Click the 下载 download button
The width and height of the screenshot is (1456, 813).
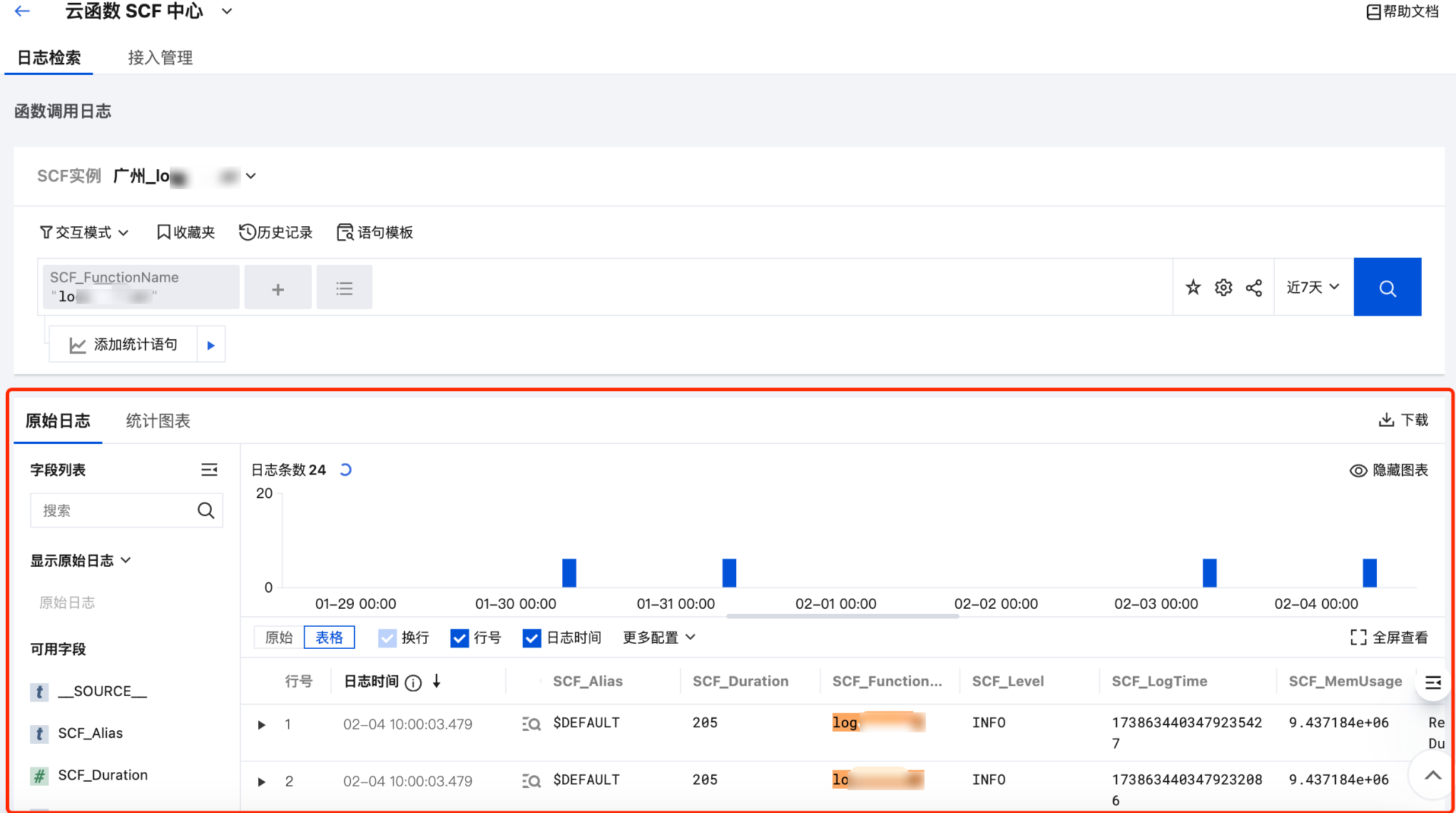coord(1403,420)
